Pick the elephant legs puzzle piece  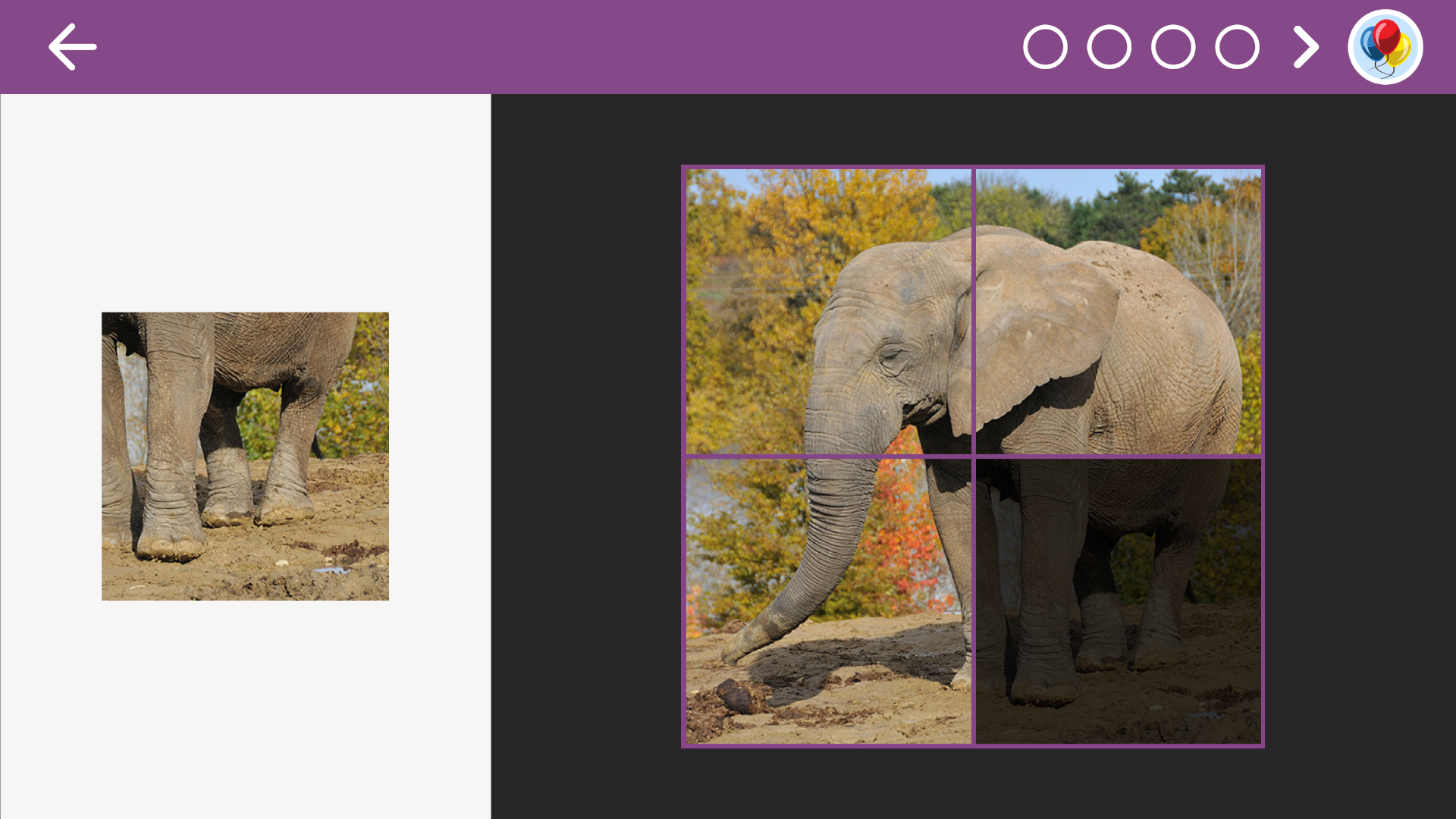[x=245, y=456]
